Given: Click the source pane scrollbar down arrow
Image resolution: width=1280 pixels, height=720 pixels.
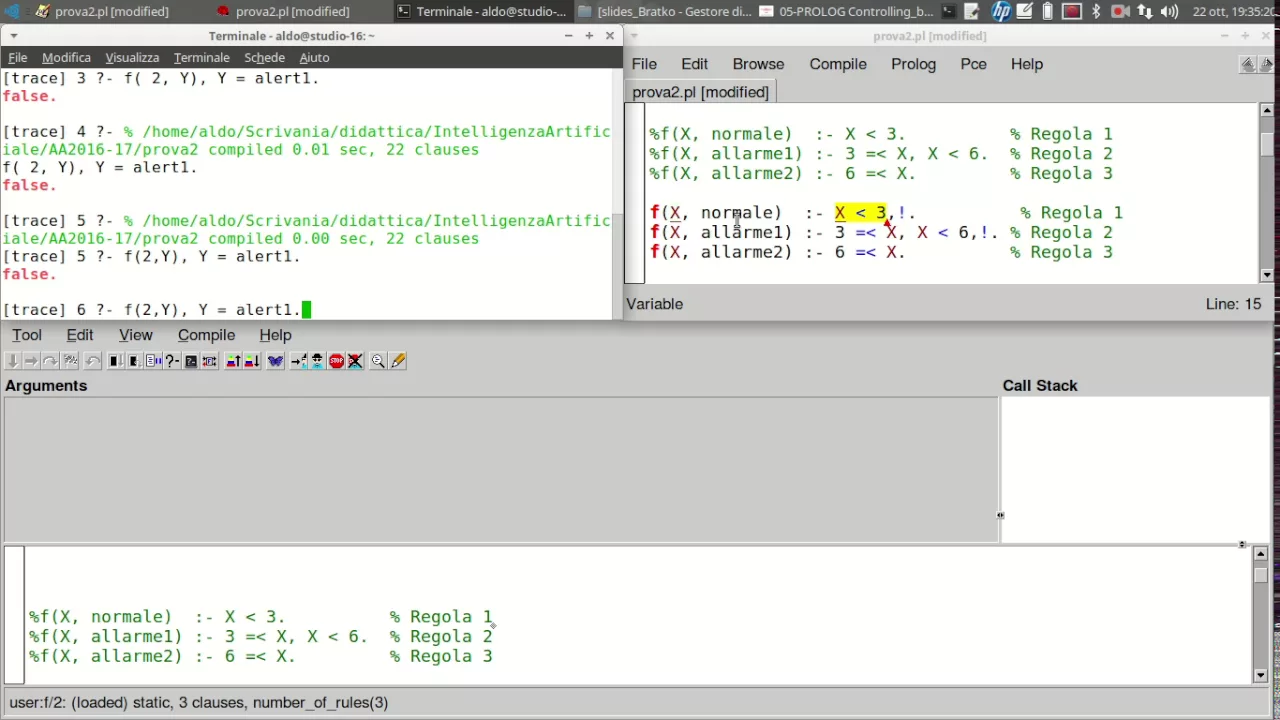Looking at the screenshot, I should coord(1260,675).
